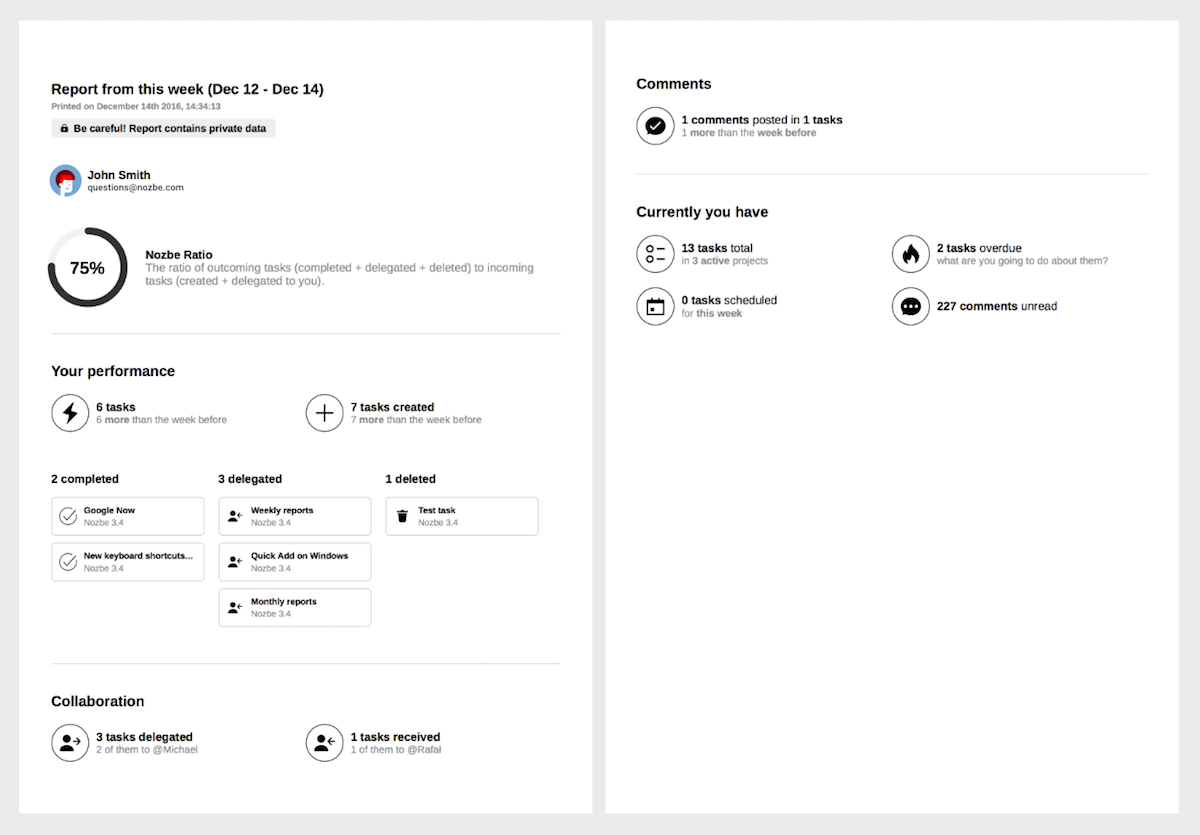Image resolution: width=1200 pixels, height=835 pixels.
Task: Click John Smith's avatar picture
Action: pyautogui.click(x=66, y=181)
